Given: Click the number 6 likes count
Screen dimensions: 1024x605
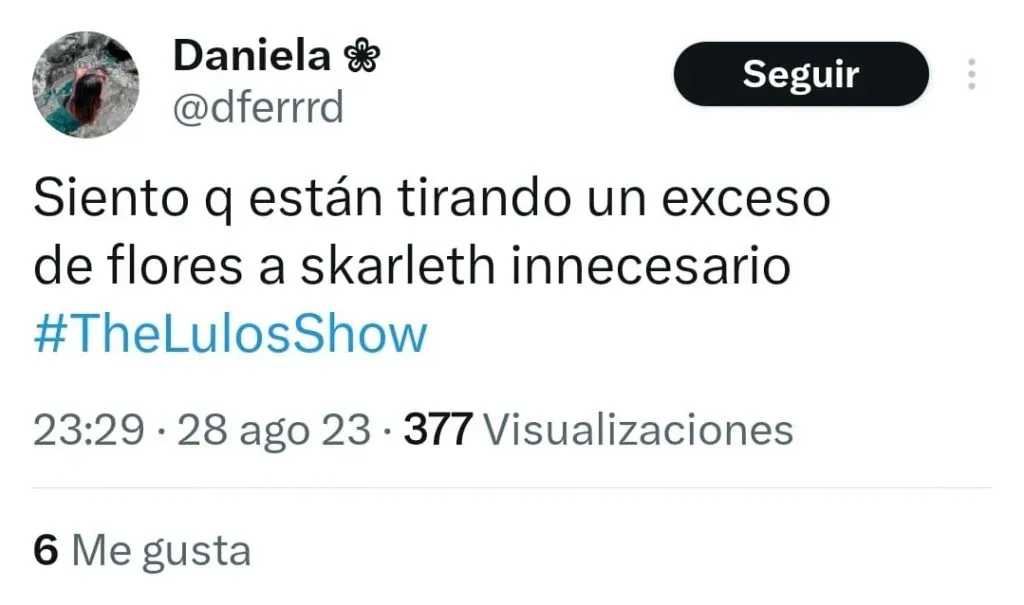Looking at the screenshot, I should [46, 550].
